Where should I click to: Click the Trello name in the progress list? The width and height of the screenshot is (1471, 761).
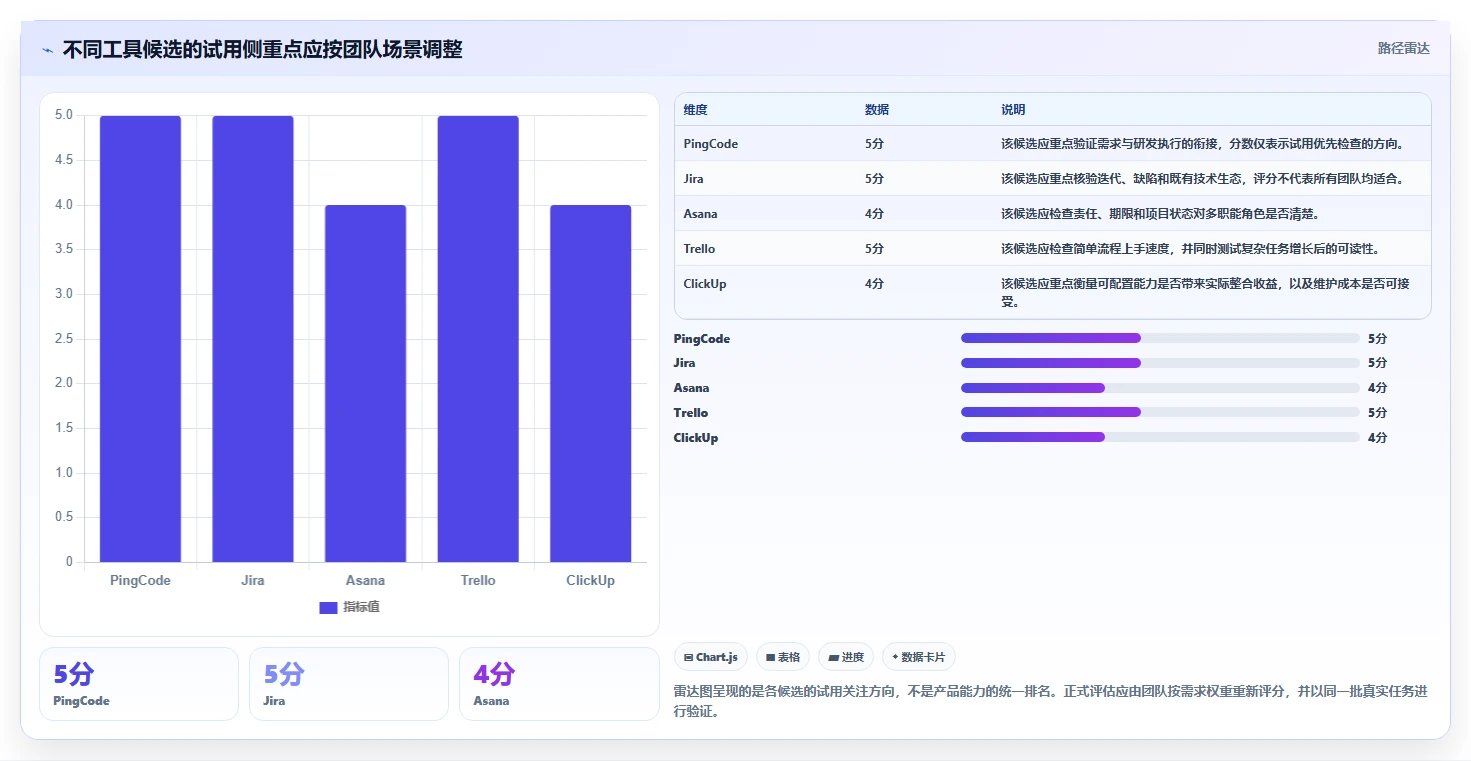pos(690,413)
